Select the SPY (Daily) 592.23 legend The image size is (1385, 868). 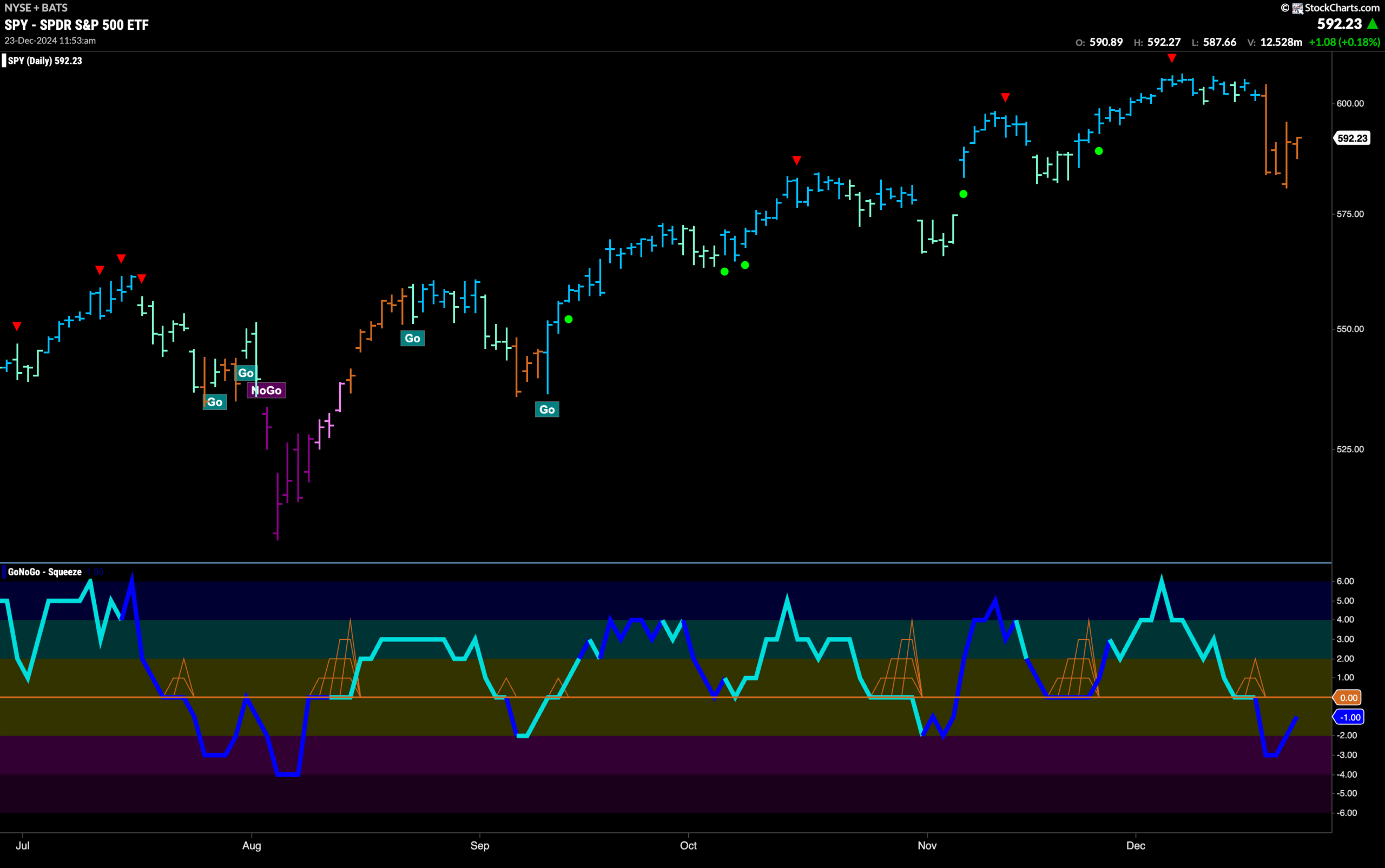tap(44, 61)
